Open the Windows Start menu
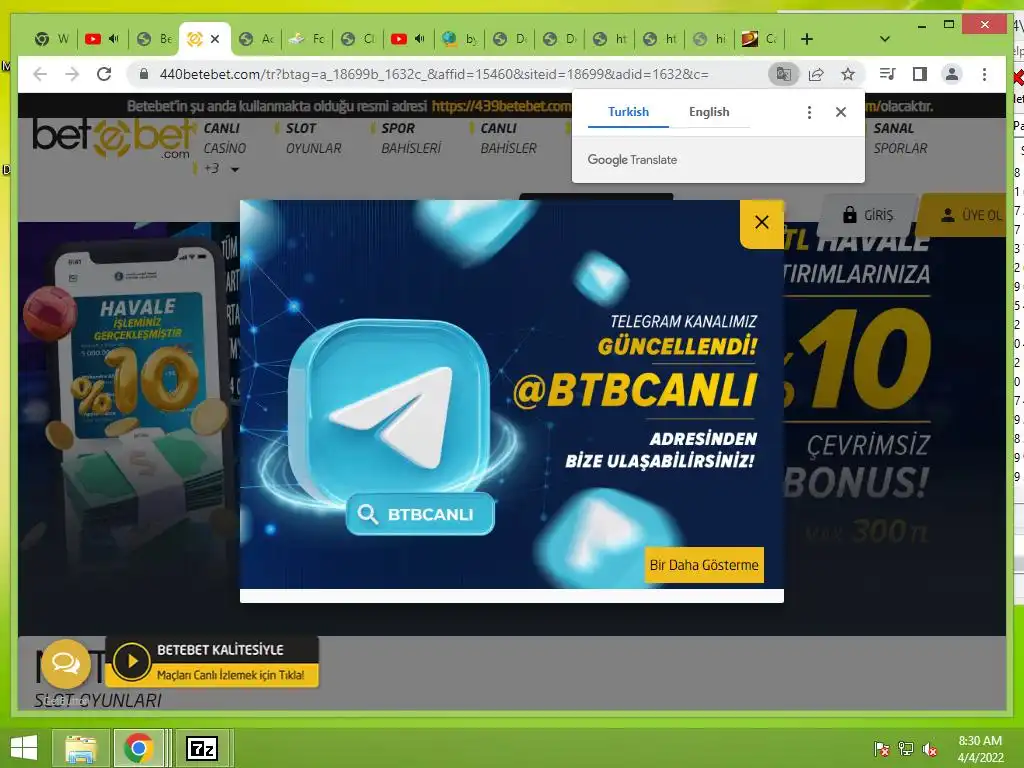This screenshot has height=768, width=1024. click(x=24, y=748)
